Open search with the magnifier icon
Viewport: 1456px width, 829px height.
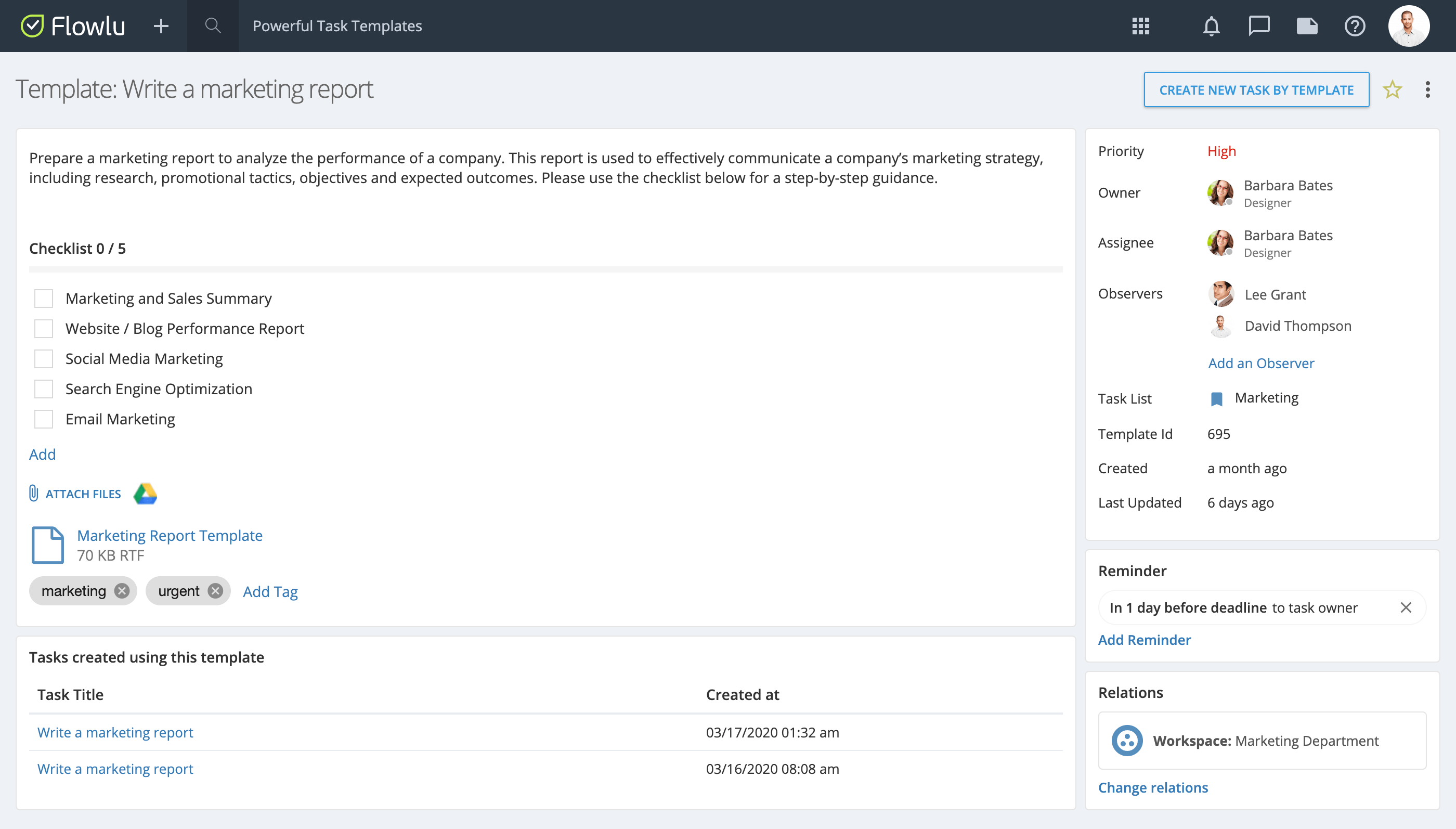[212, 25]
